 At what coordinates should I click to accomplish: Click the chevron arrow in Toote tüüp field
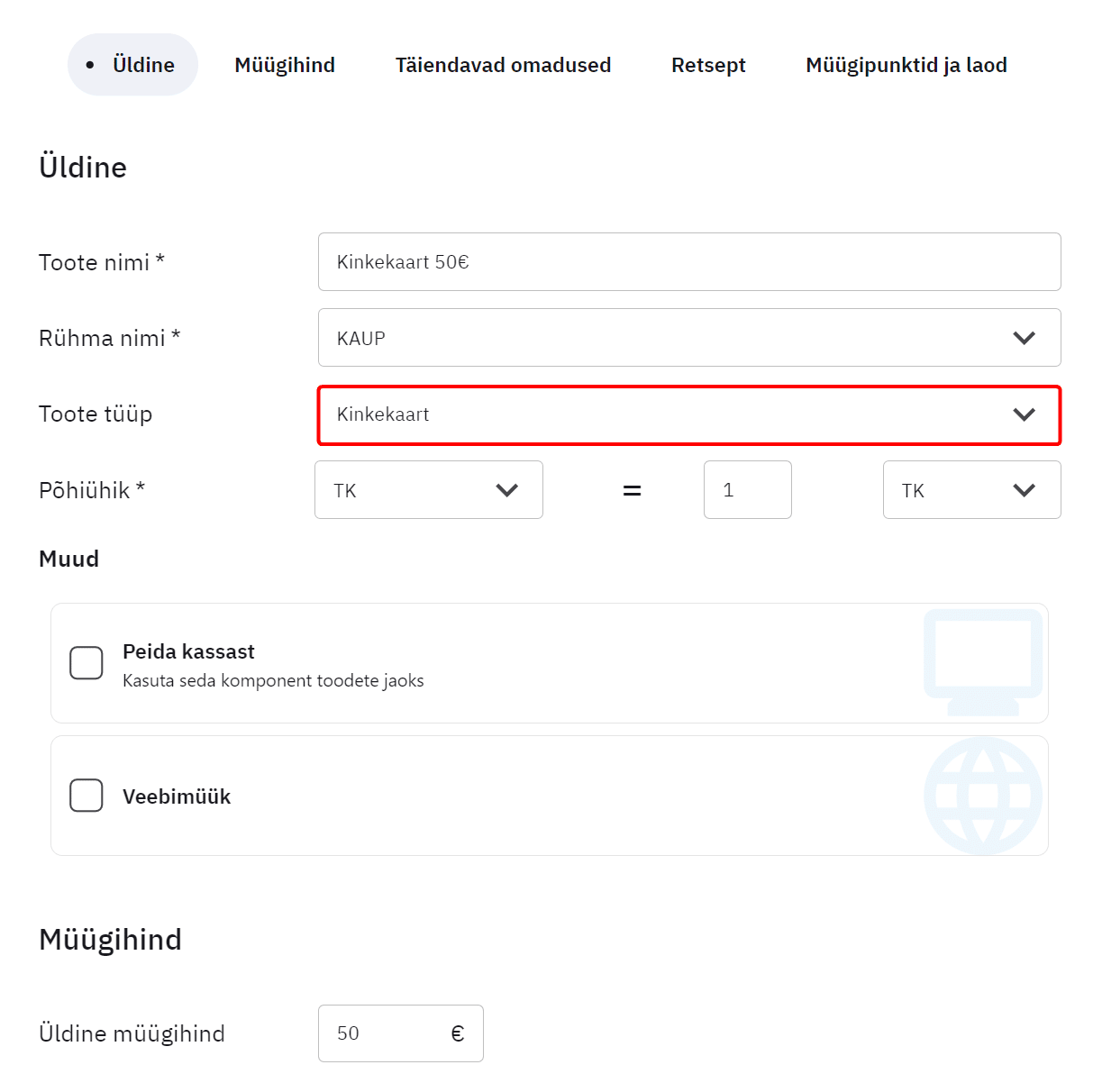point(1024,414)
